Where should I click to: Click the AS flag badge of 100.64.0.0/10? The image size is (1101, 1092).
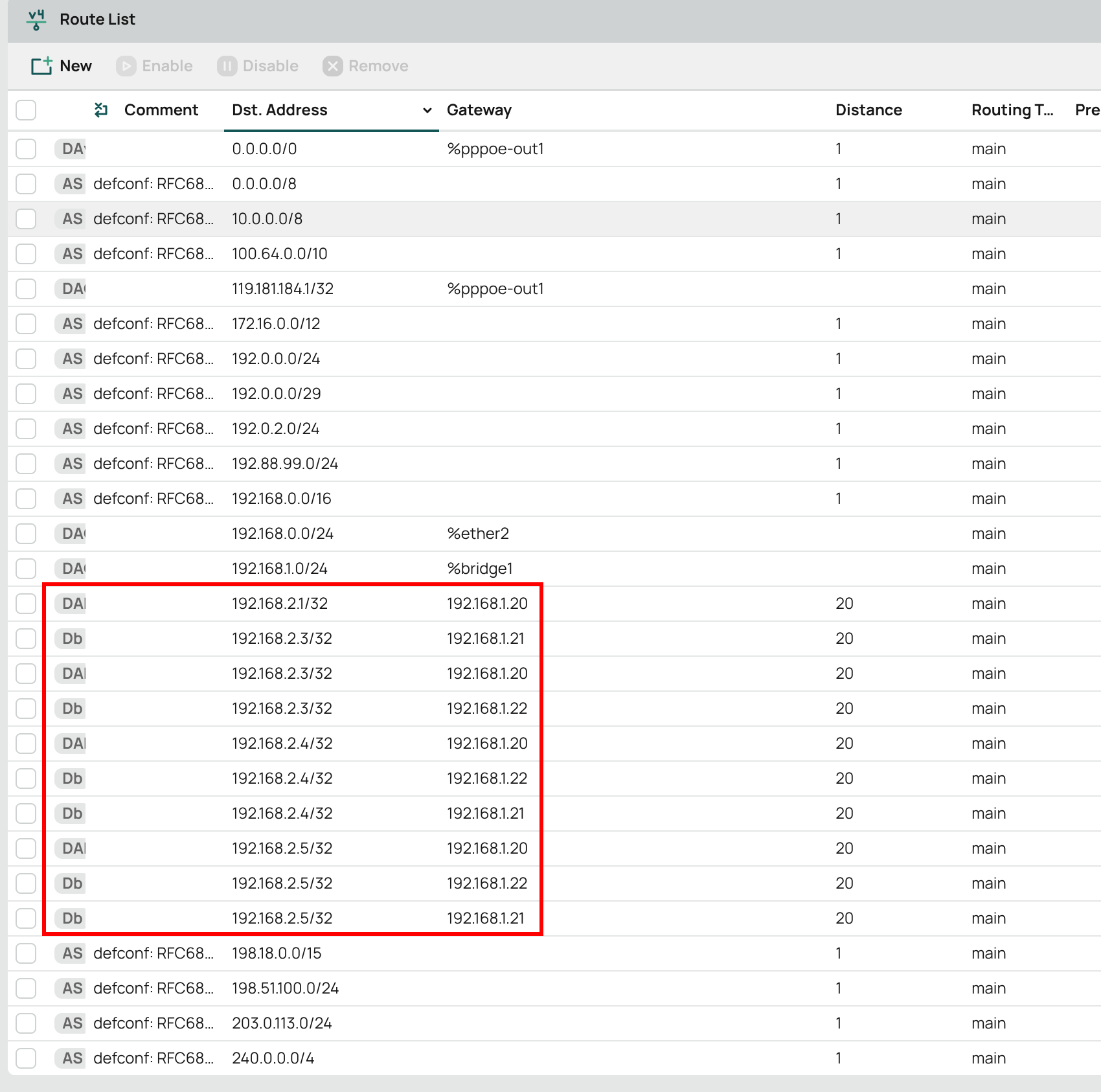tap(71, 254)
